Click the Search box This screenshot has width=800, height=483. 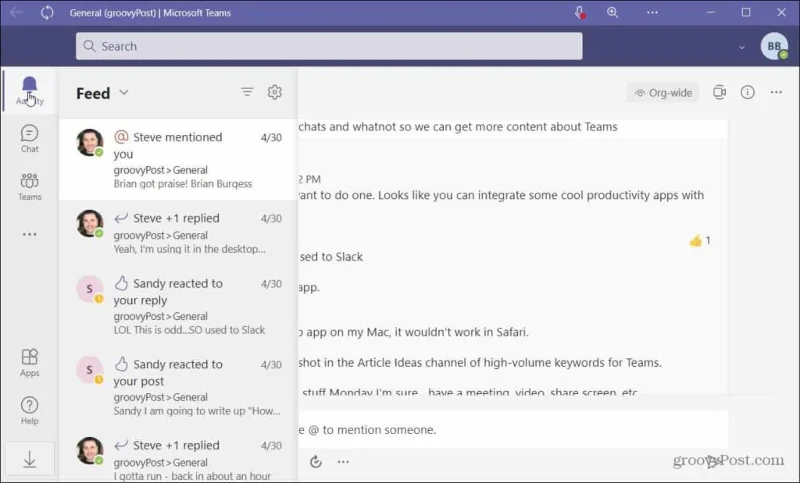tap(329, 46)
